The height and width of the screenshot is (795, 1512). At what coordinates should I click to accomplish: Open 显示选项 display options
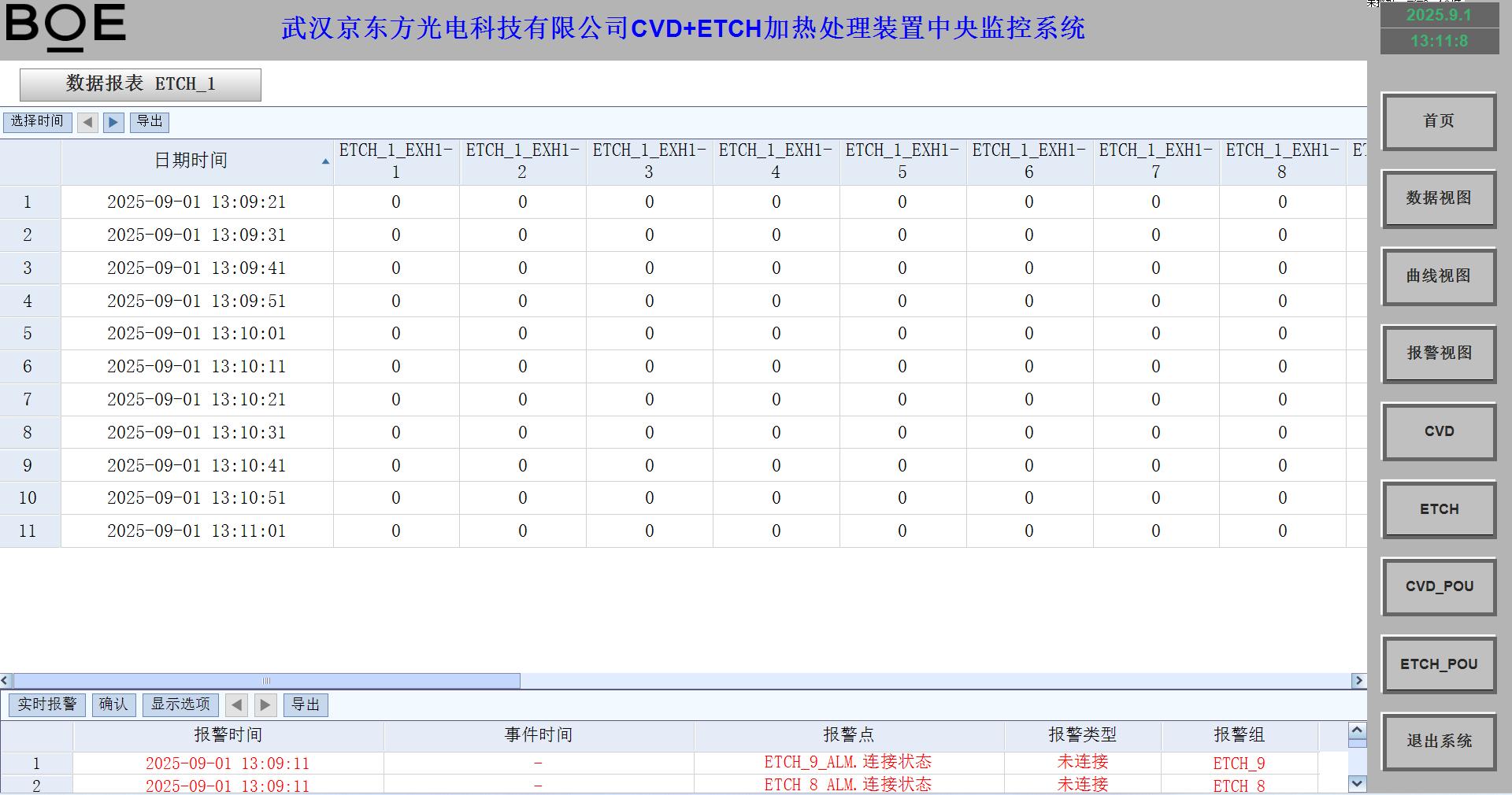click(x=180, y=704)
